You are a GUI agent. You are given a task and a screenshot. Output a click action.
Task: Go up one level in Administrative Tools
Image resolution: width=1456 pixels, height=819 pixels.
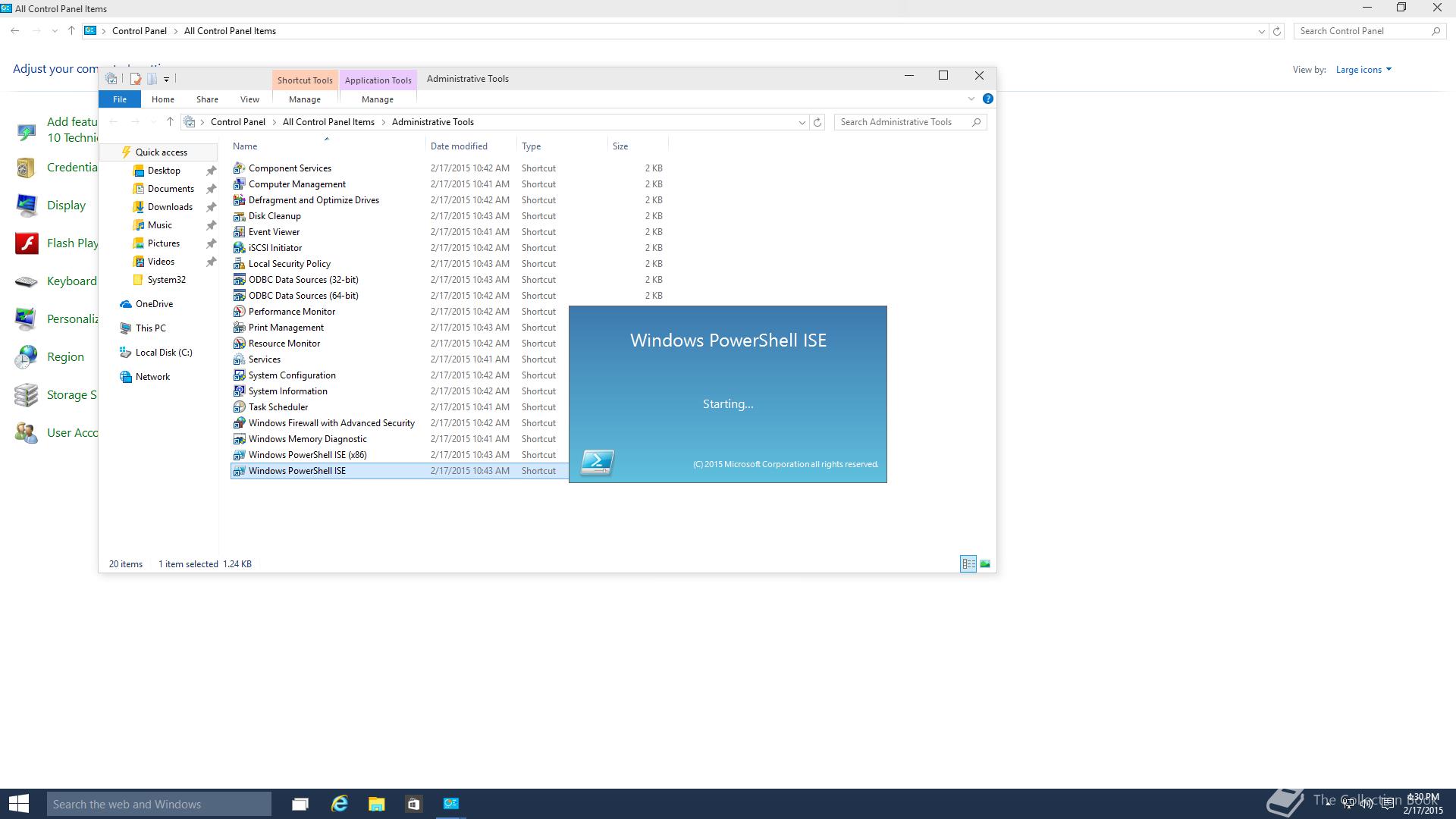pyautogui.click(x=170, y=122)
